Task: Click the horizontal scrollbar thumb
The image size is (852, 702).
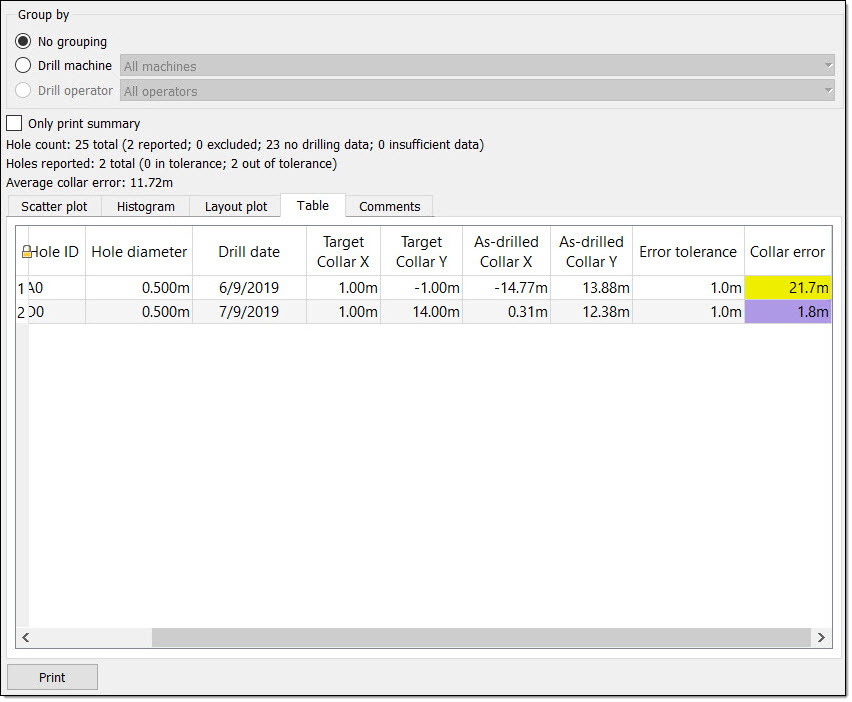Action: (x=481, y=637)
